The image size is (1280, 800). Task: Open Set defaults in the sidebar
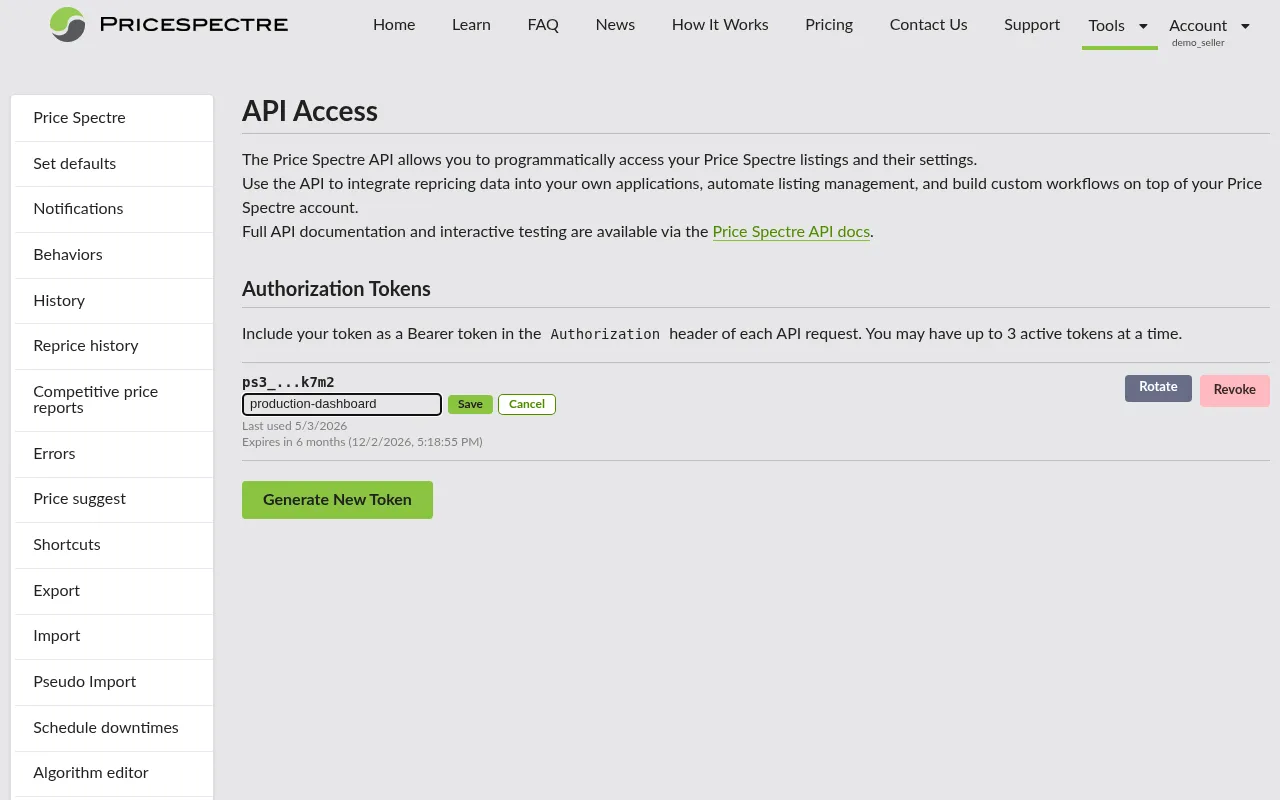tap(112, 164)
